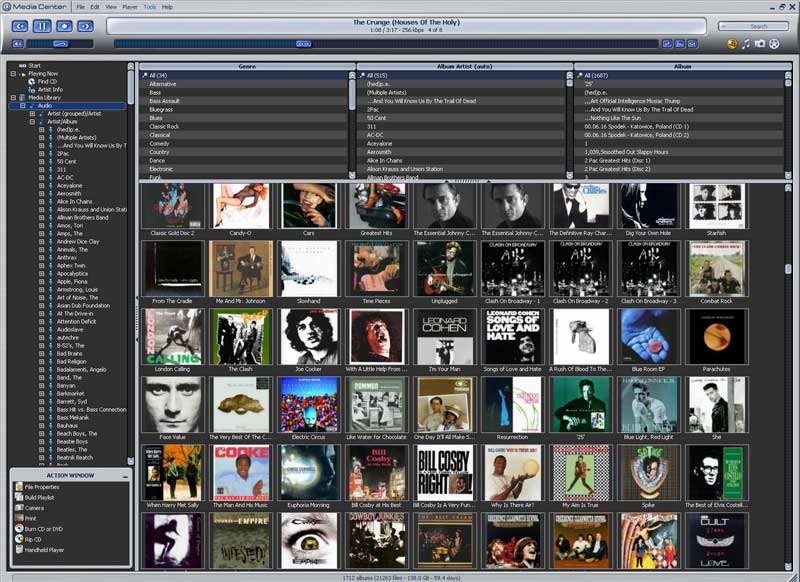The image size is (800, 582).
Task: Click the Build Playlist icon
Action: coord(19,497)
